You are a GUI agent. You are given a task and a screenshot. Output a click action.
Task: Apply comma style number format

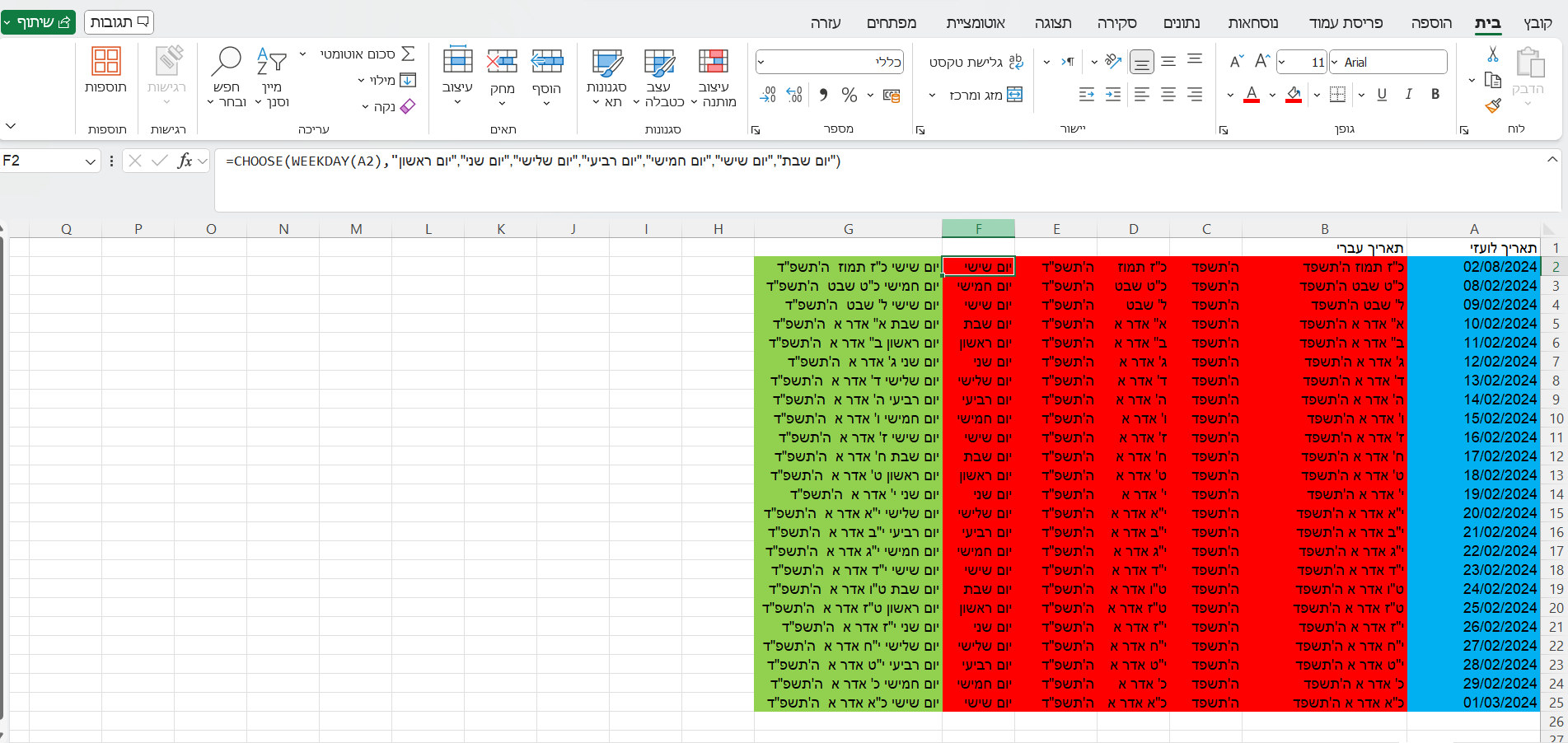pyautogui.click(x=823, y=95)
